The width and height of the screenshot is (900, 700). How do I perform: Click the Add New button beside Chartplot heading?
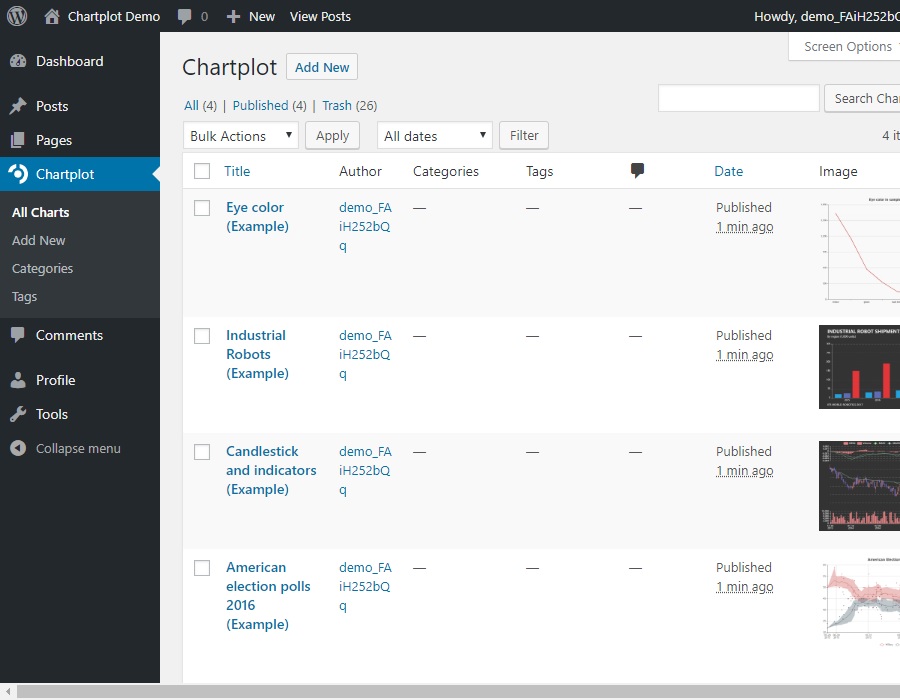tap(322, 67)
